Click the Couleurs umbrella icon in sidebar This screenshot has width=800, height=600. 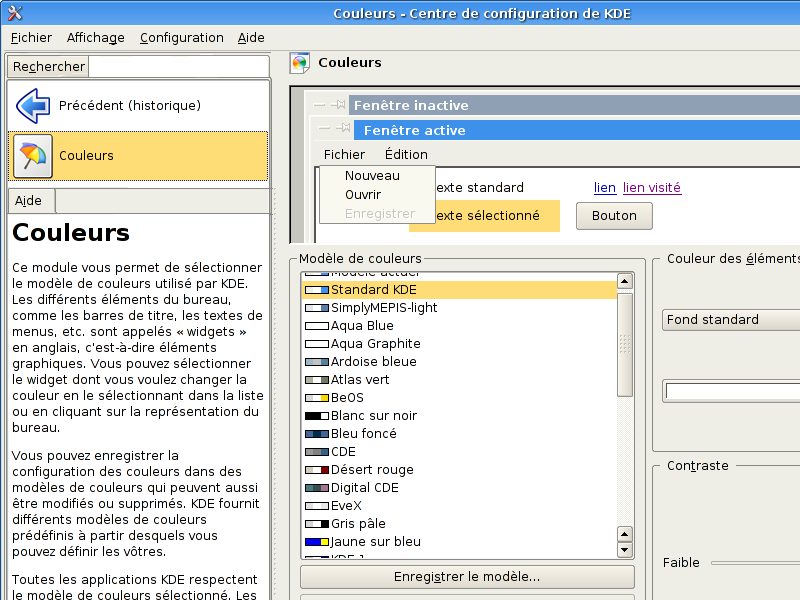click(33, 156)
